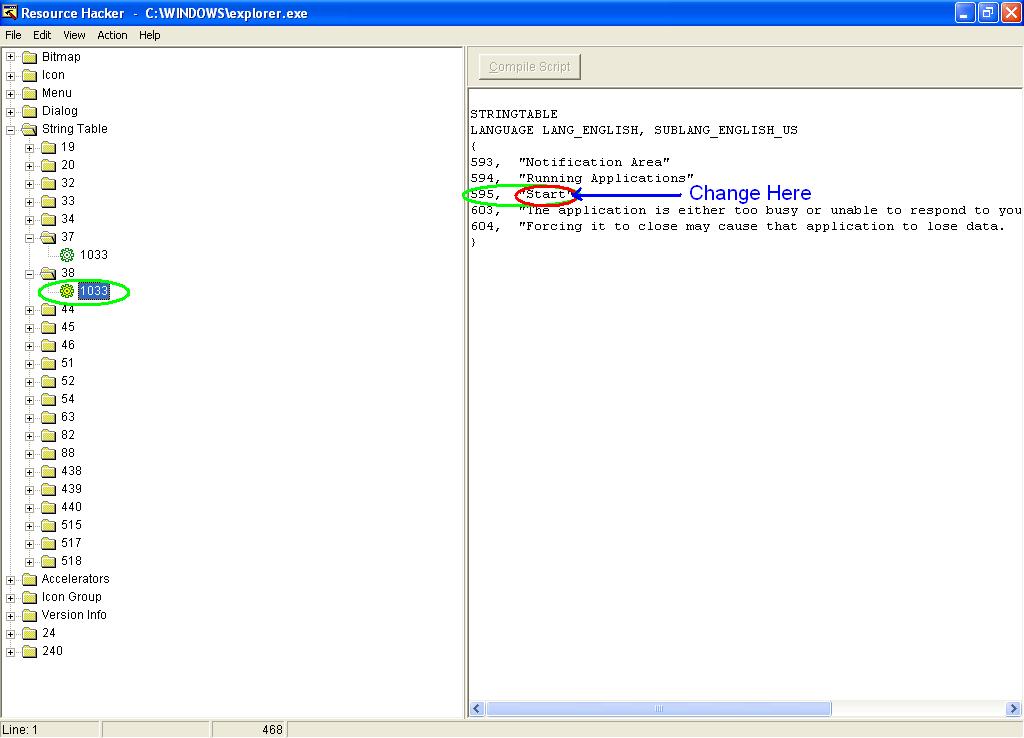The width and height of the screenshot is (1024, 738).
Task: Open the Edit menu
Action: pyautogui.click(x=42, y=35)
